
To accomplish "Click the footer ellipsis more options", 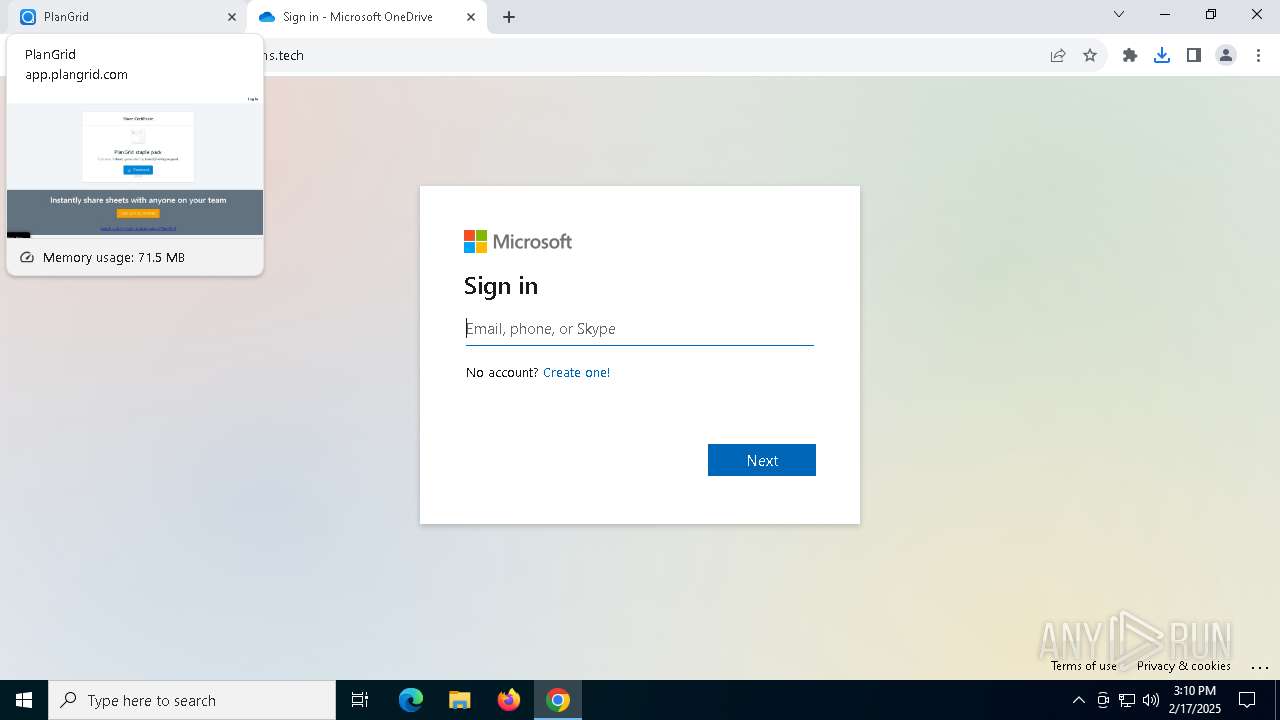I will coord(1259,667).
